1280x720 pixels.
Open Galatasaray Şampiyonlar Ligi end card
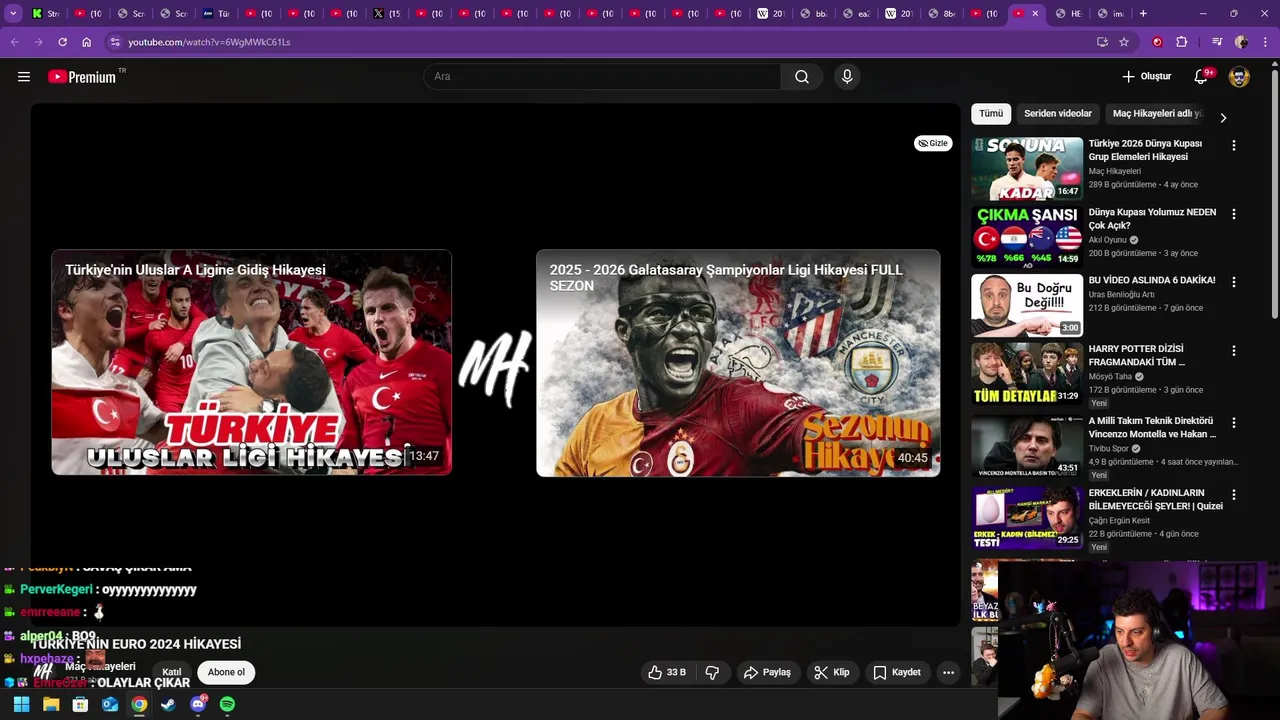[x=738, y=363]
